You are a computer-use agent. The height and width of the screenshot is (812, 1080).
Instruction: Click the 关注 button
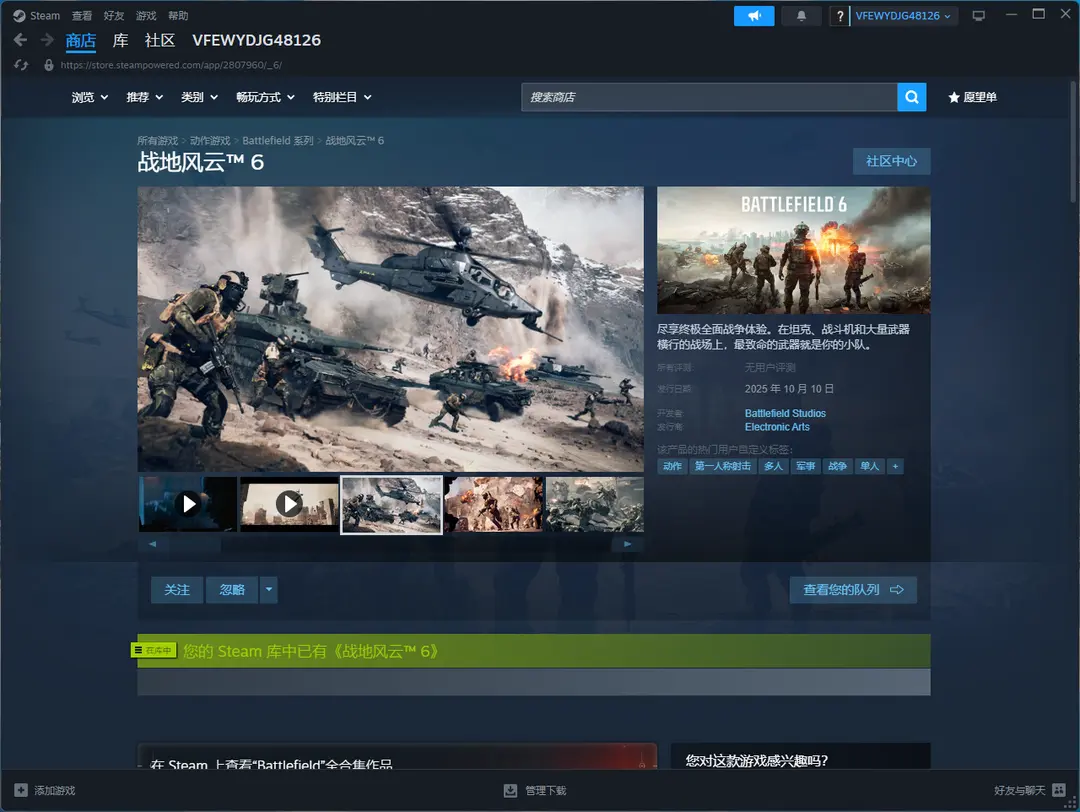point(177,590)
